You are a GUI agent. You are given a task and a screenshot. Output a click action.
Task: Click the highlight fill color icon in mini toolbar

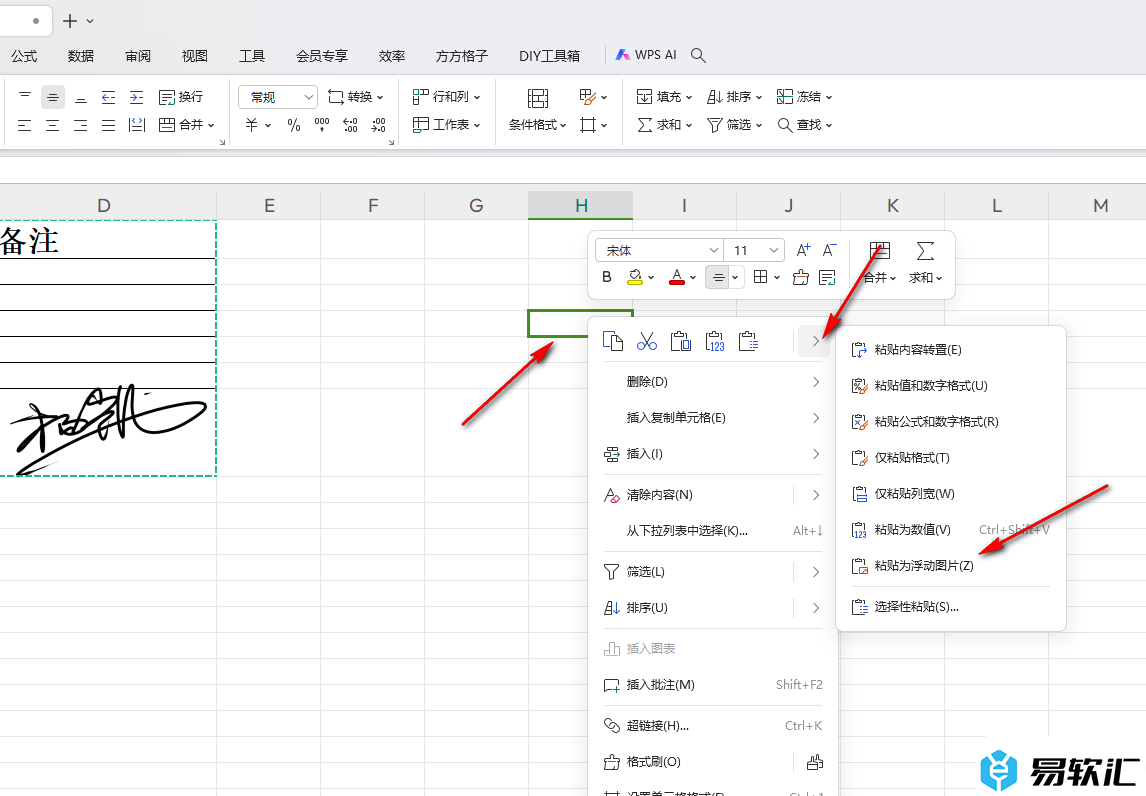click(634, 277)
